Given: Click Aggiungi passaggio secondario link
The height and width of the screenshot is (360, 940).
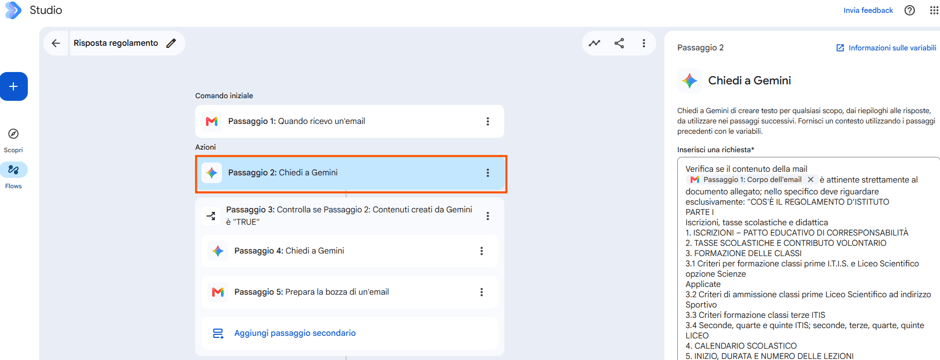Looking at the screenshot, I should pos(295,333).
